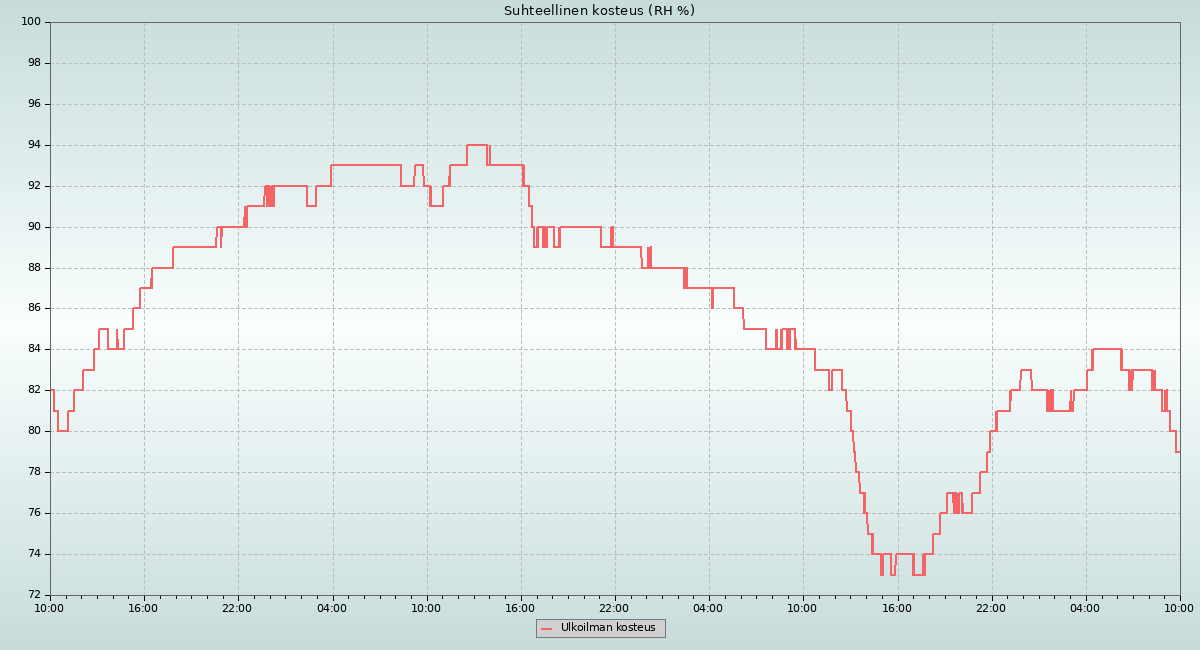Click the 76 y-axis tick label

(34, 513)
